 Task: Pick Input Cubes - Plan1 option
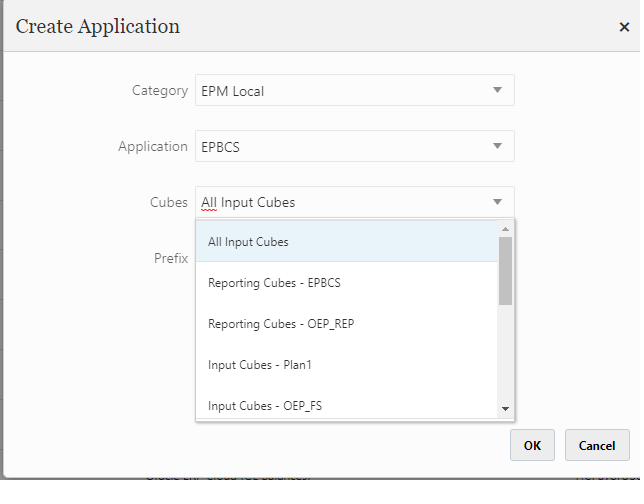347,365
